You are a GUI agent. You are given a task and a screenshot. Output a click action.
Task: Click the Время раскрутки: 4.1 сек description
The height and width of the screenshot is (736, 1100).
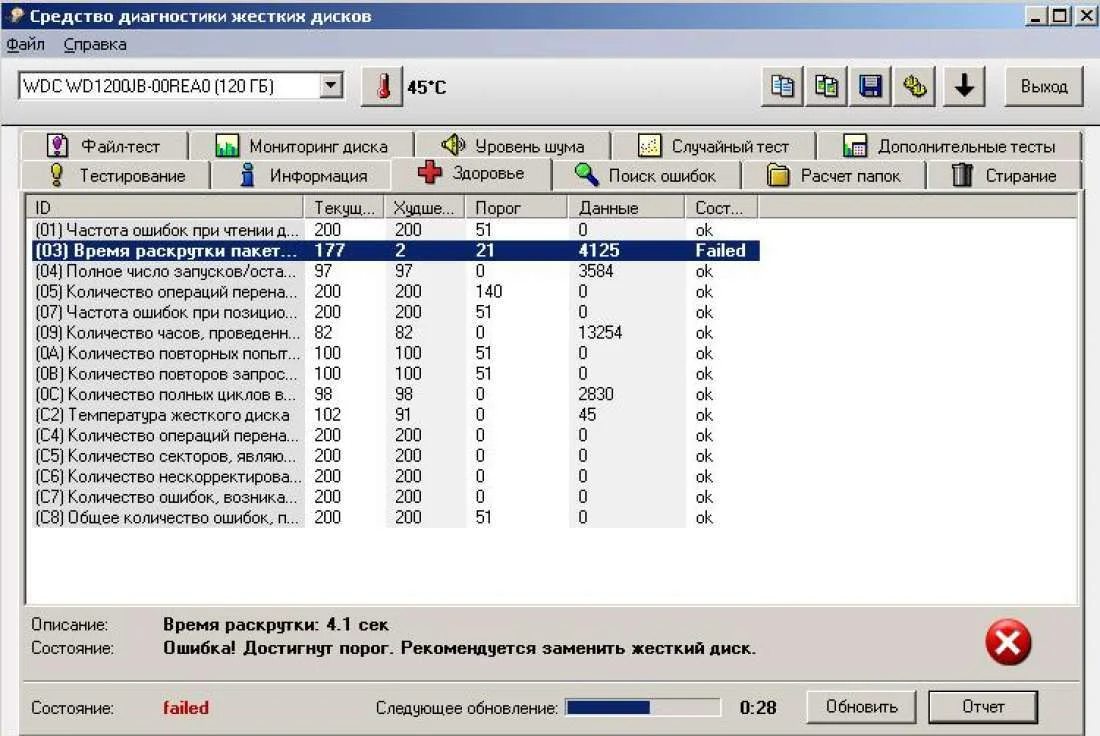[x=276, y=624]
